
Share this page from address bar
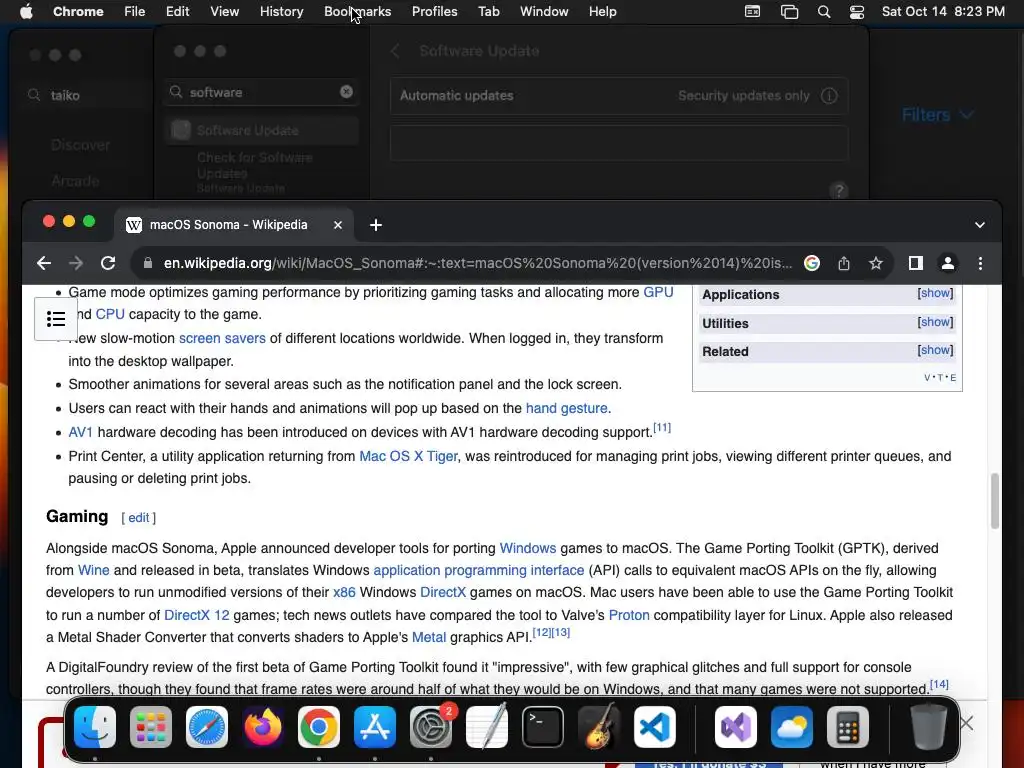[x=844, y=263]
